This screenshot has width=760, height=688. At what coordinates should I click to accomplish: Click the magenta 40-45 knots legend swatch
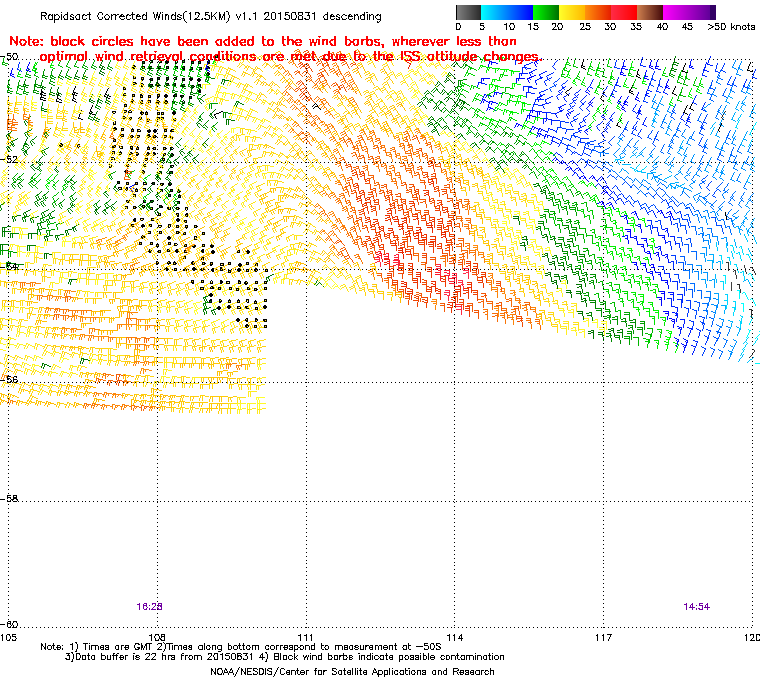[x=676, y=12]
